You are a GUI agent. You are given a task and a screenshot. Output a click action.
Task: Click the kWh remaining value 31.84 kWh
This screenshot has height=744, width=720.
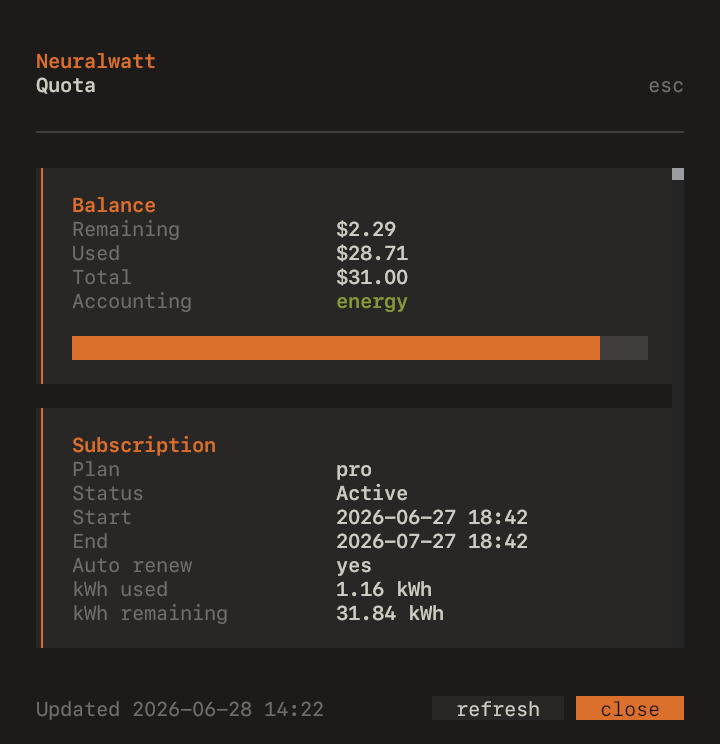pos(390,614)
